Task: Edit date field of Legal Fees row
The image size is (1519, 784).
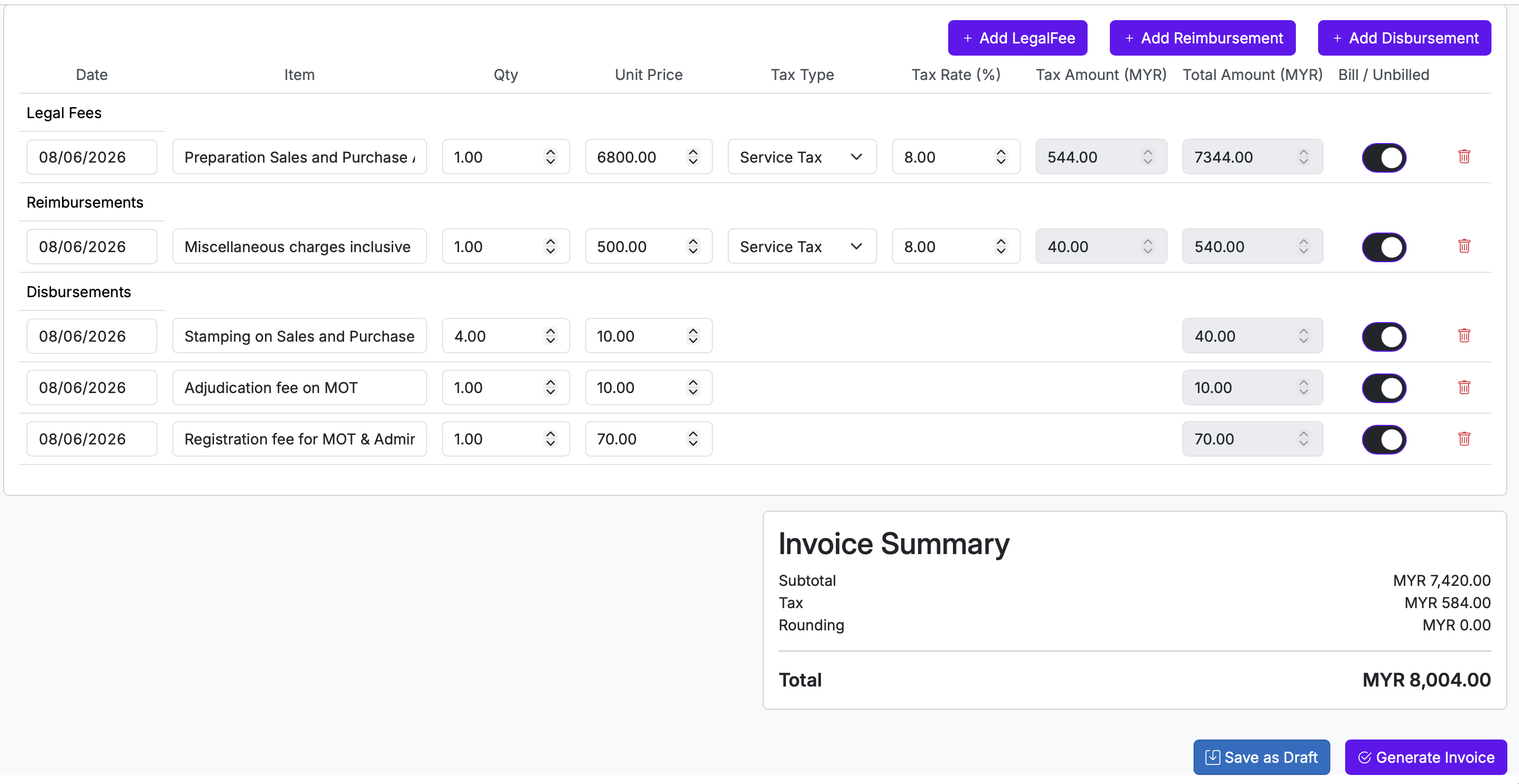Action: (x=91, y=157)
